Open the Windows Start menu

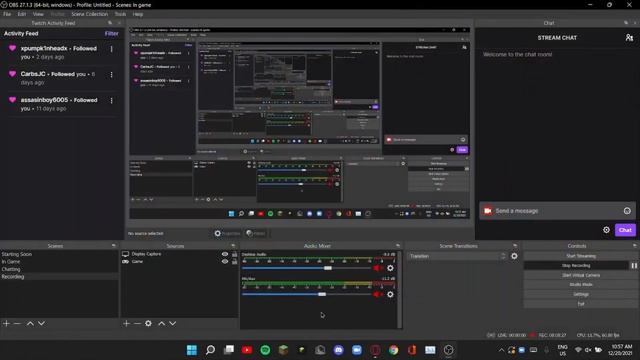[x=192, y=350]
